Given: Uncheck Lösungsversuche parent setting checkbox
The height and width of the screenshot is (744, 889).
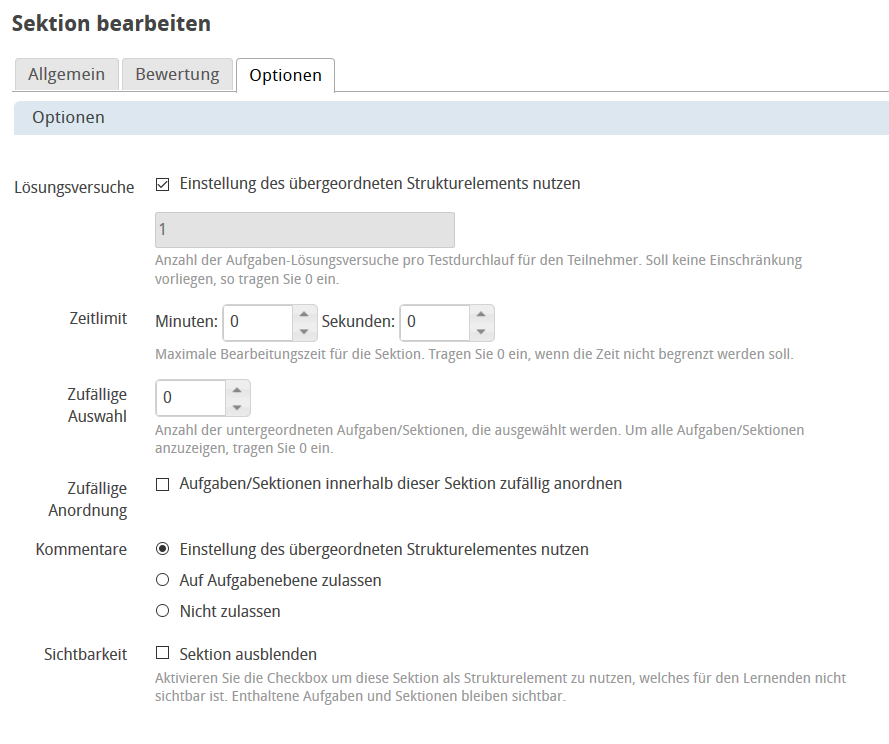Looking at the screenshot, I should (x=163, y=184).
